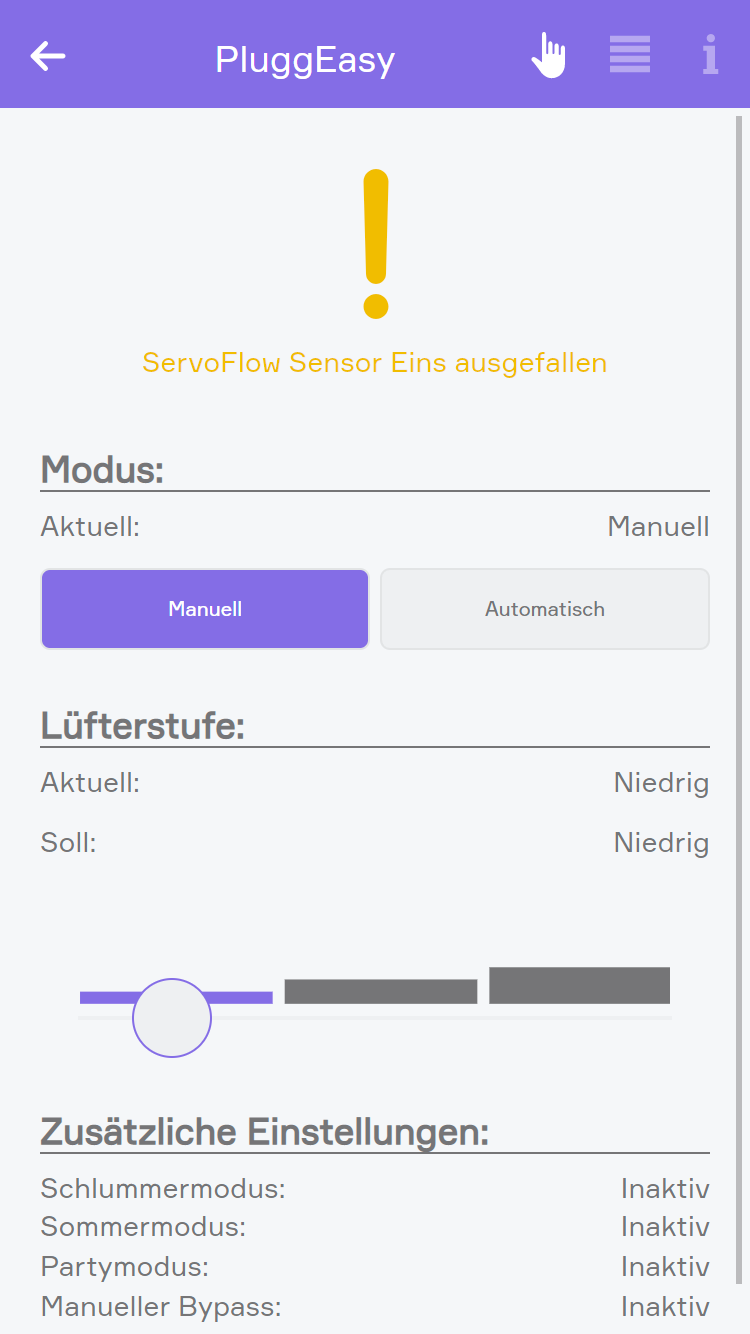This screenshot has width=750, height=1334.
Task: Tap the back arrow icon
Action: point(48,56)
